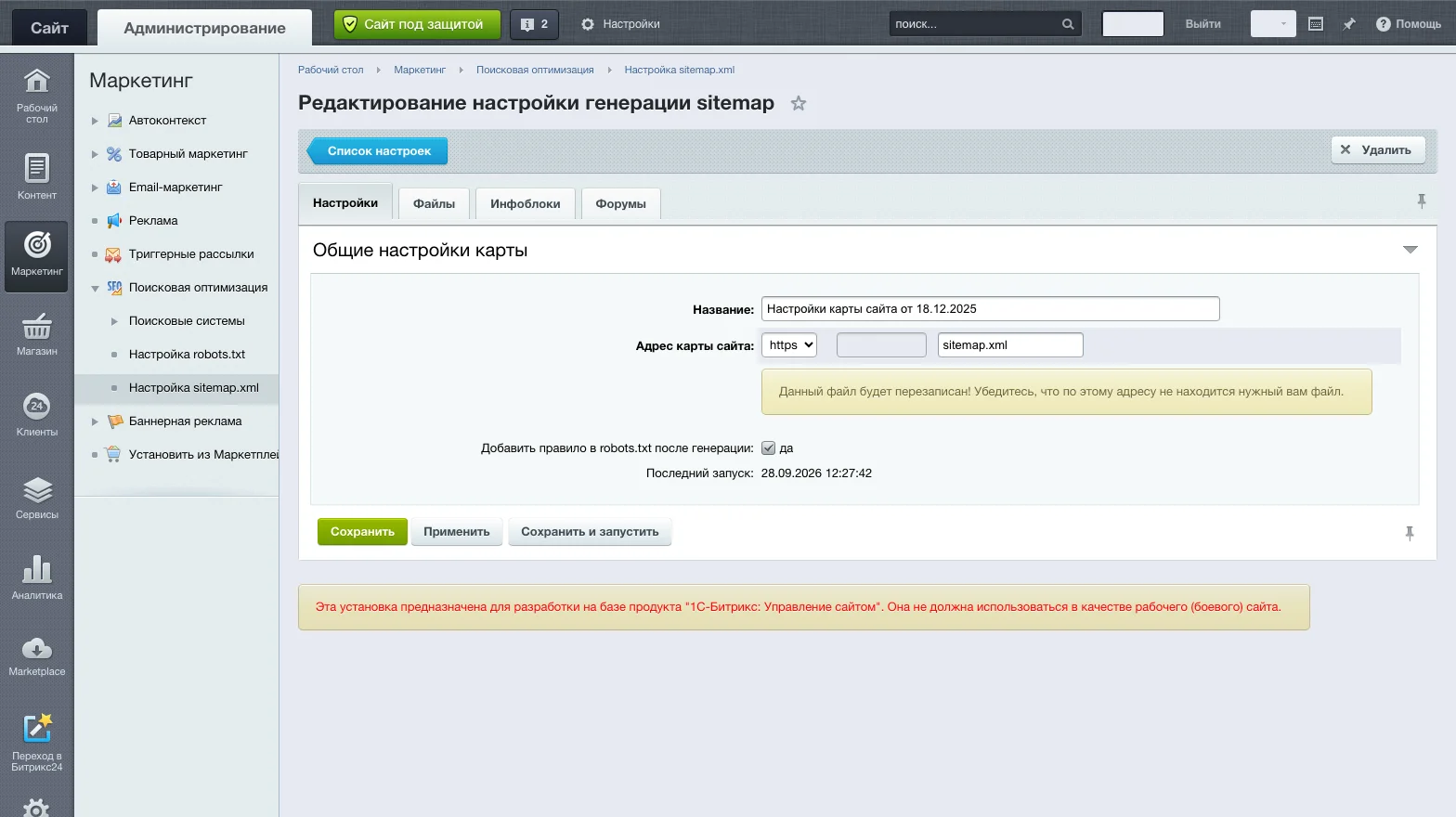Click the Поисковая оптимизация breadcrumb link
The width and height of the screenshot is (1456, 817).
(535, 70)
